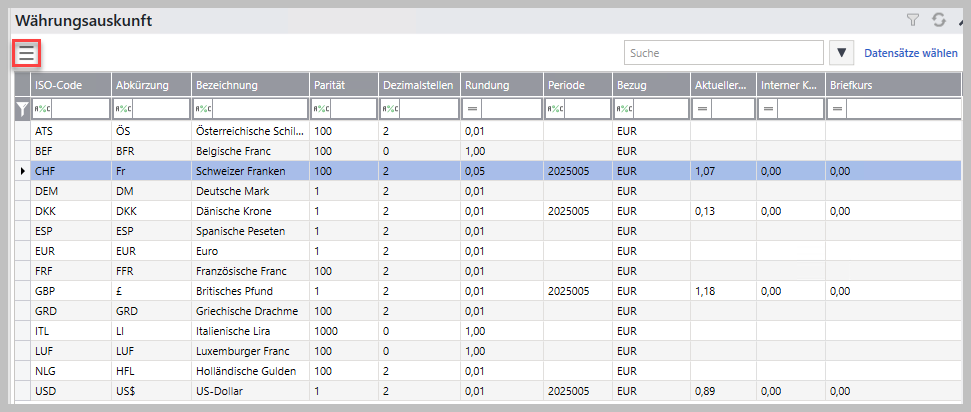Open the Parität filter operator icon
The image size is (971, 412).
point(321,109)
